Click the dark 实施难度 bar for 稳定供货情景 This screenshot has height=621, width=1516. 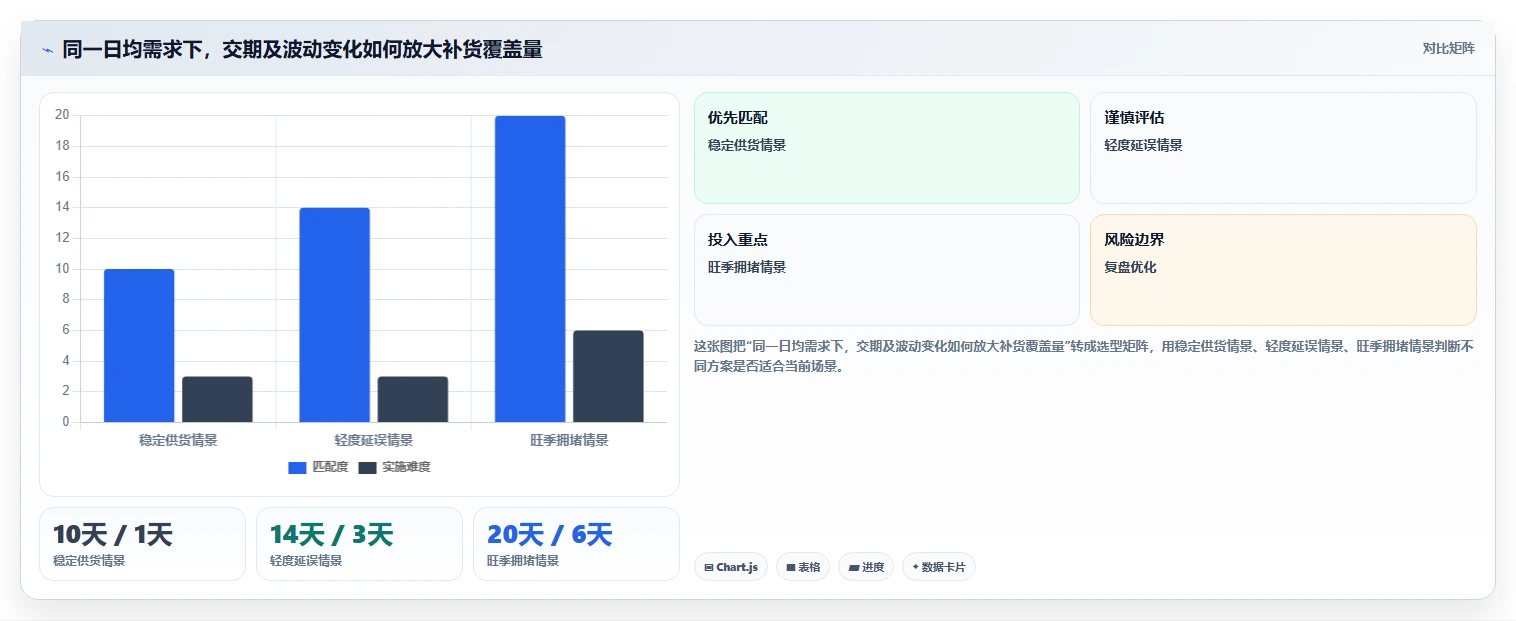point(217,399)
